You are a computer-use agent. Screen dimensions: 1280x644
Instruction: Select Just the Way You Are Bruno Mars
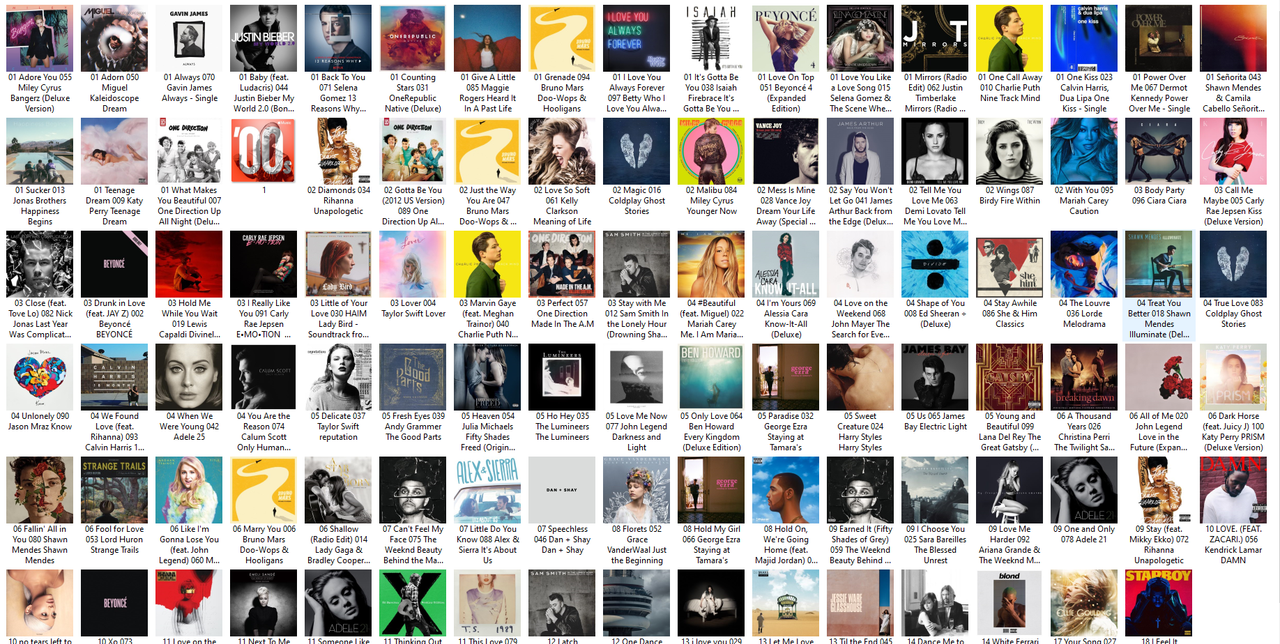coord(487,173)
